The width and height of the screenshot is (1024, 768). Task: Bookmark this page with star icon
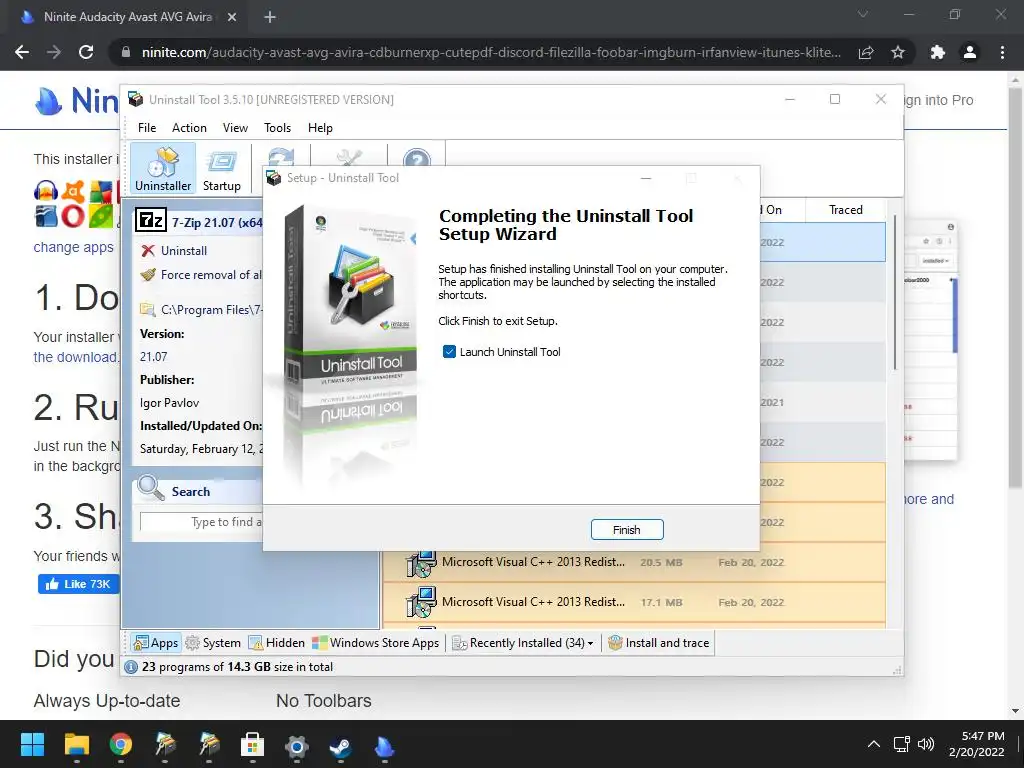[898, 52]
